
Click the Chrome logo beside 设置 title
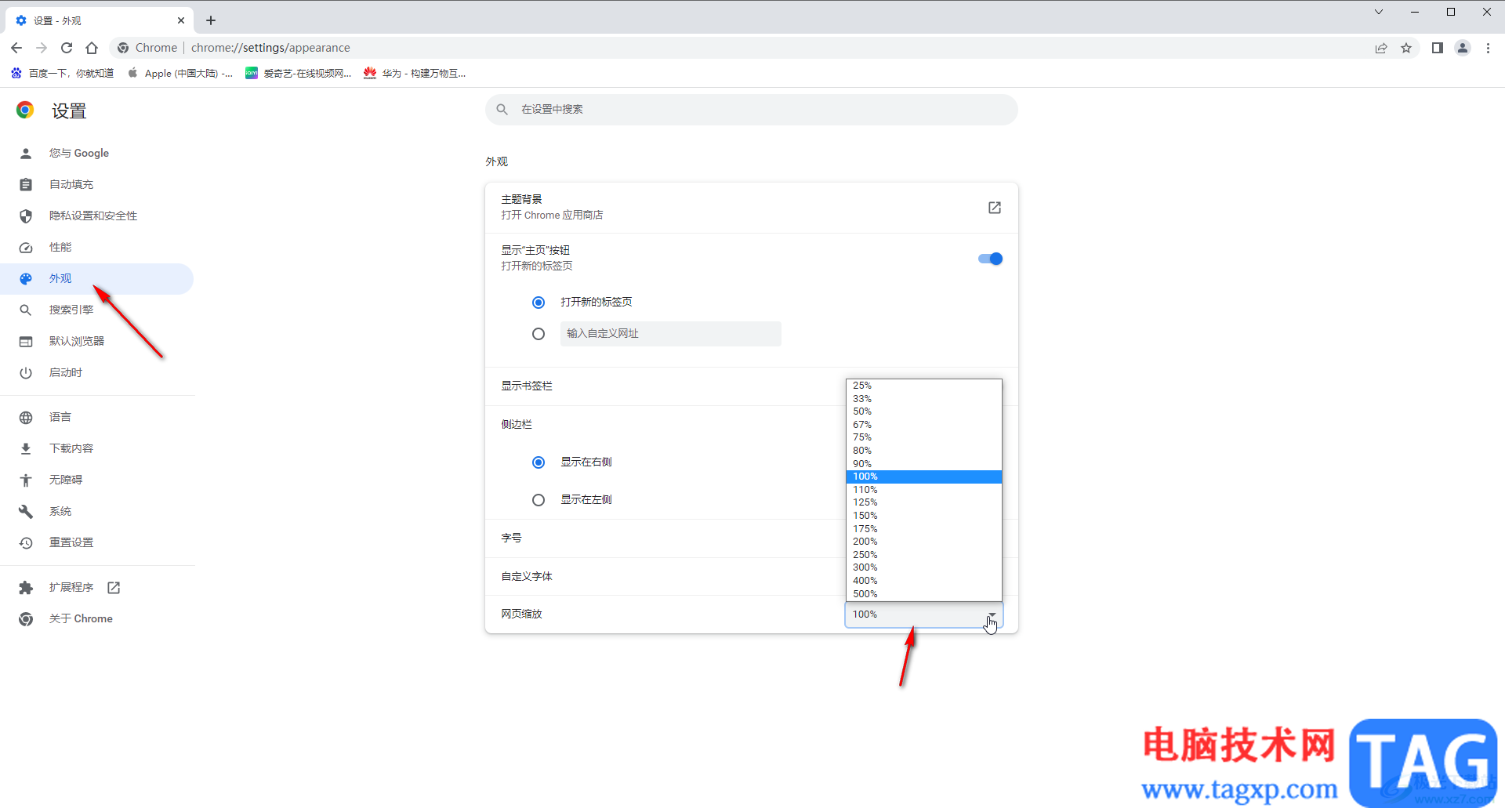25,111
